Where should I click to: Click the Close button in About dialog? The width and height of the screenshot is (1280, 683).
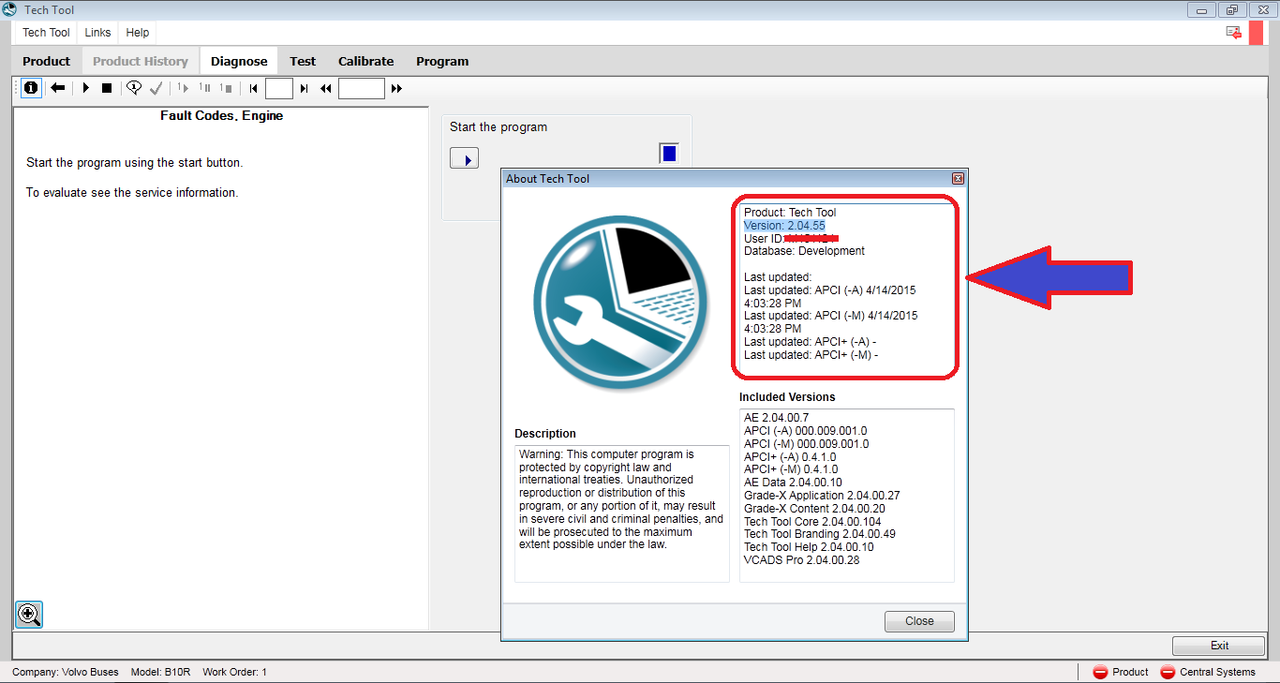point(919,621)
